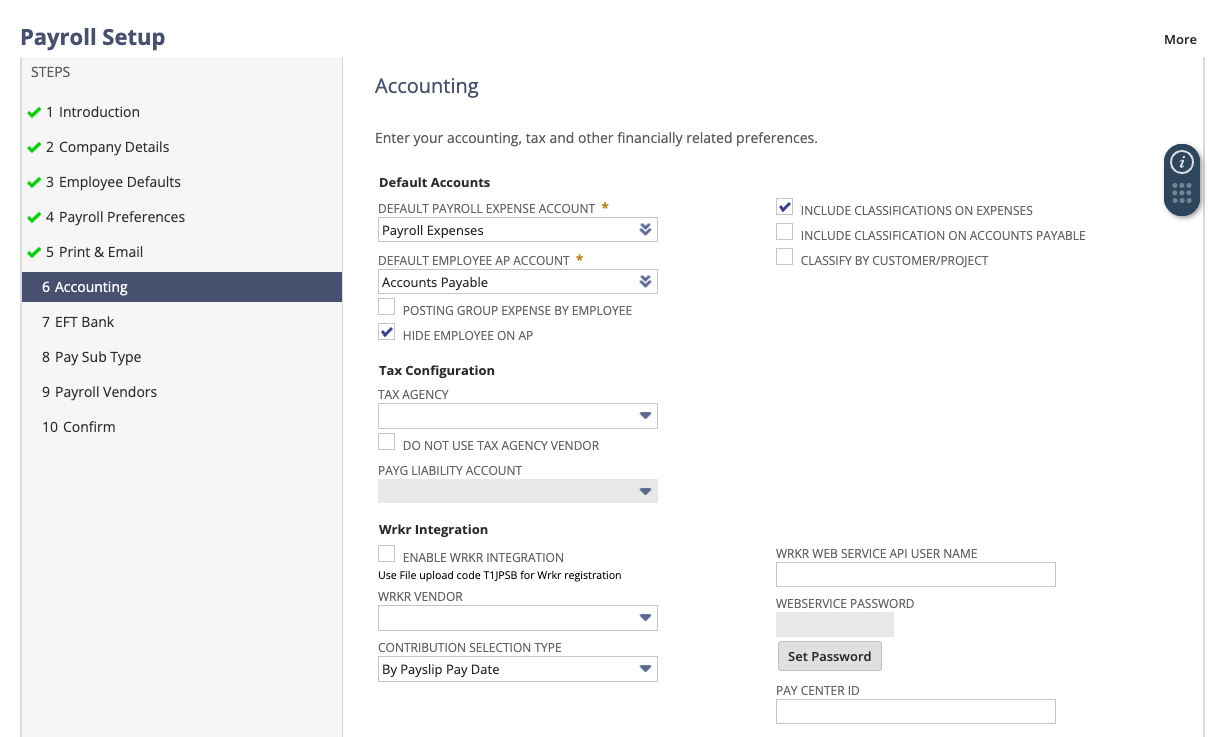Click the Set Password button
The height and width of the screenshot is (737, 1223).
click(829, 656)
